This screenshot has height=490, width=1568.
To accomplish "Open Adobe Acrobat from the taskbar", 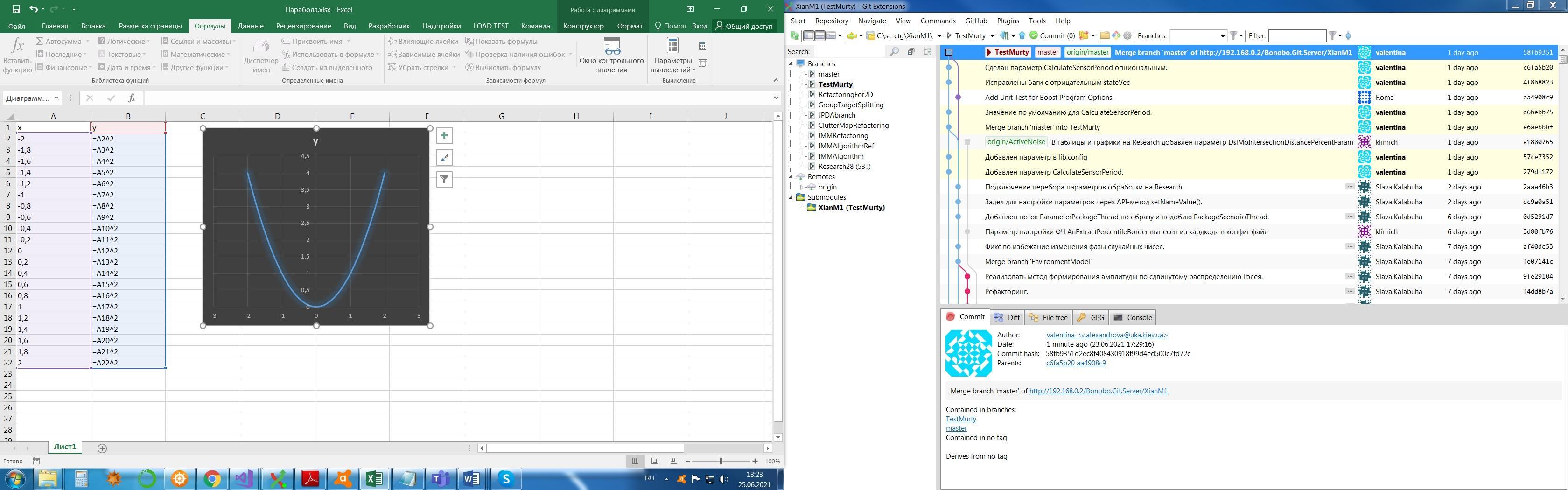I will pos(310,479).
